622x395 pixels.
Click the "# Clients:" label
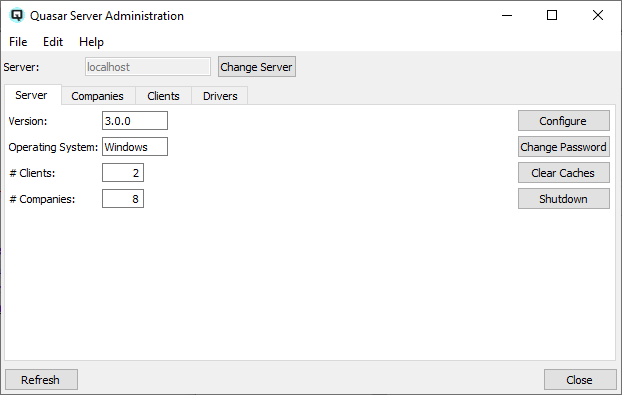[32, 173]
